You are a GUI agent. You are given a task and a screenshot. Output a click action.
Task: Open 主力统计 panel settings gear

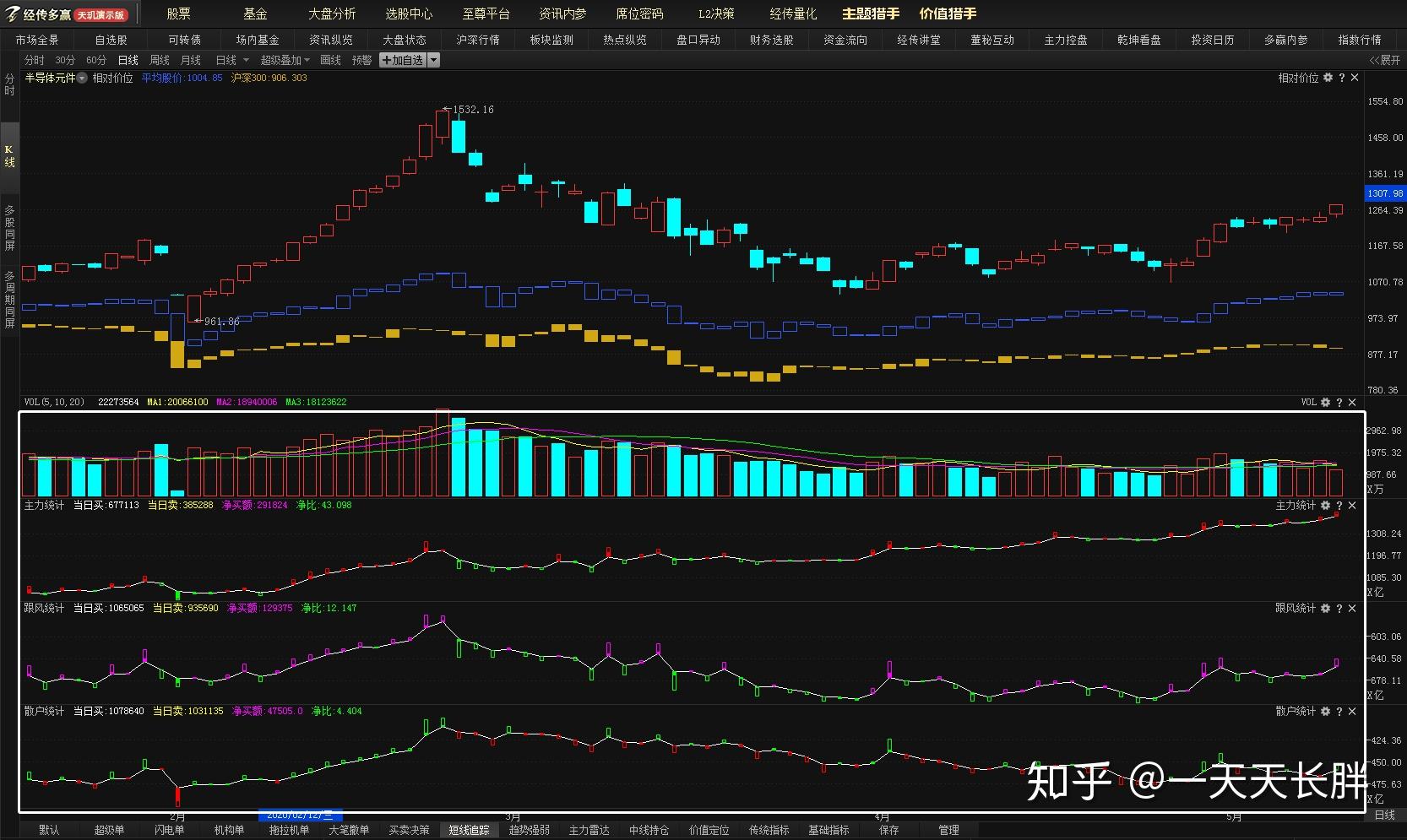[x=1325, y=506]
